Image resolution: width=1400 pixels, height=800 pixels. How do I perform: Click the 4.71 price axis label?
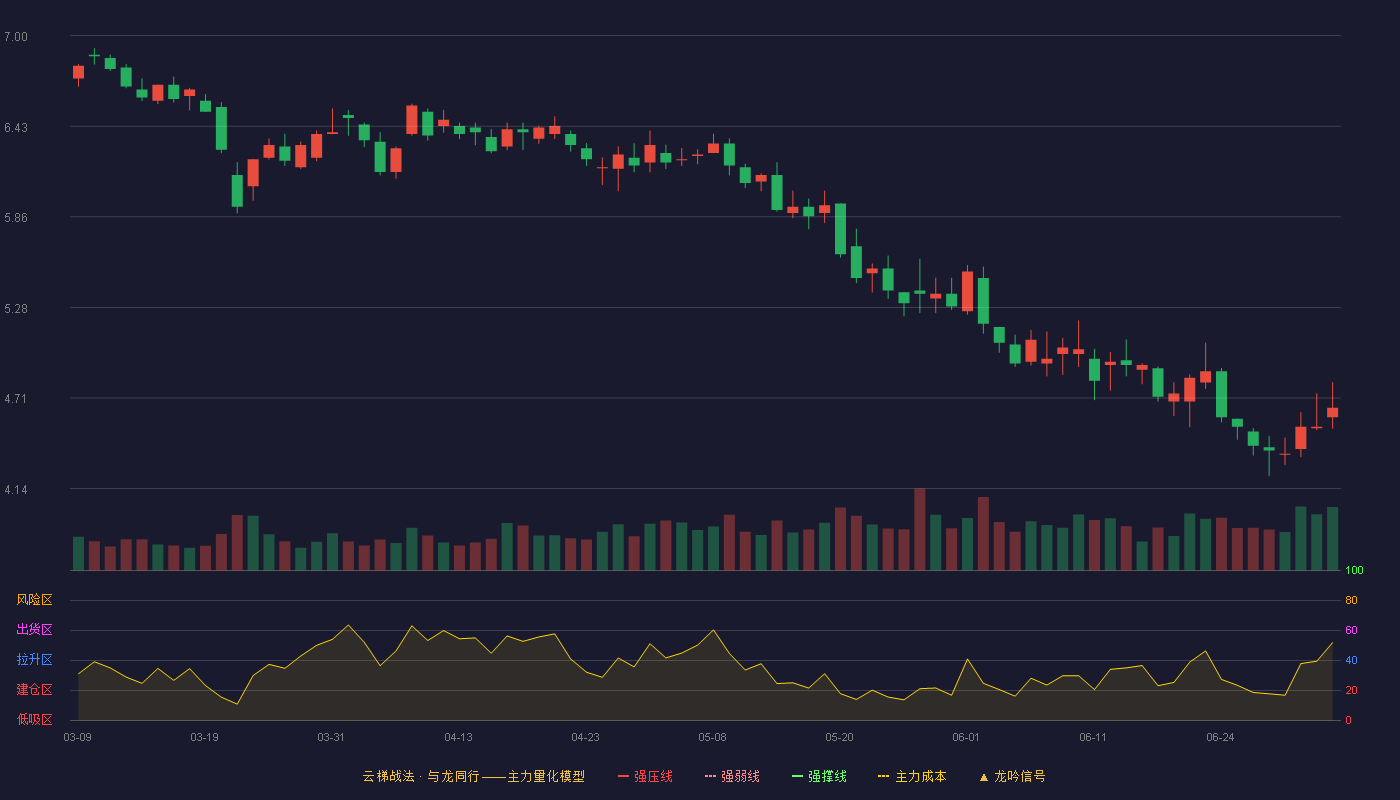16,399
